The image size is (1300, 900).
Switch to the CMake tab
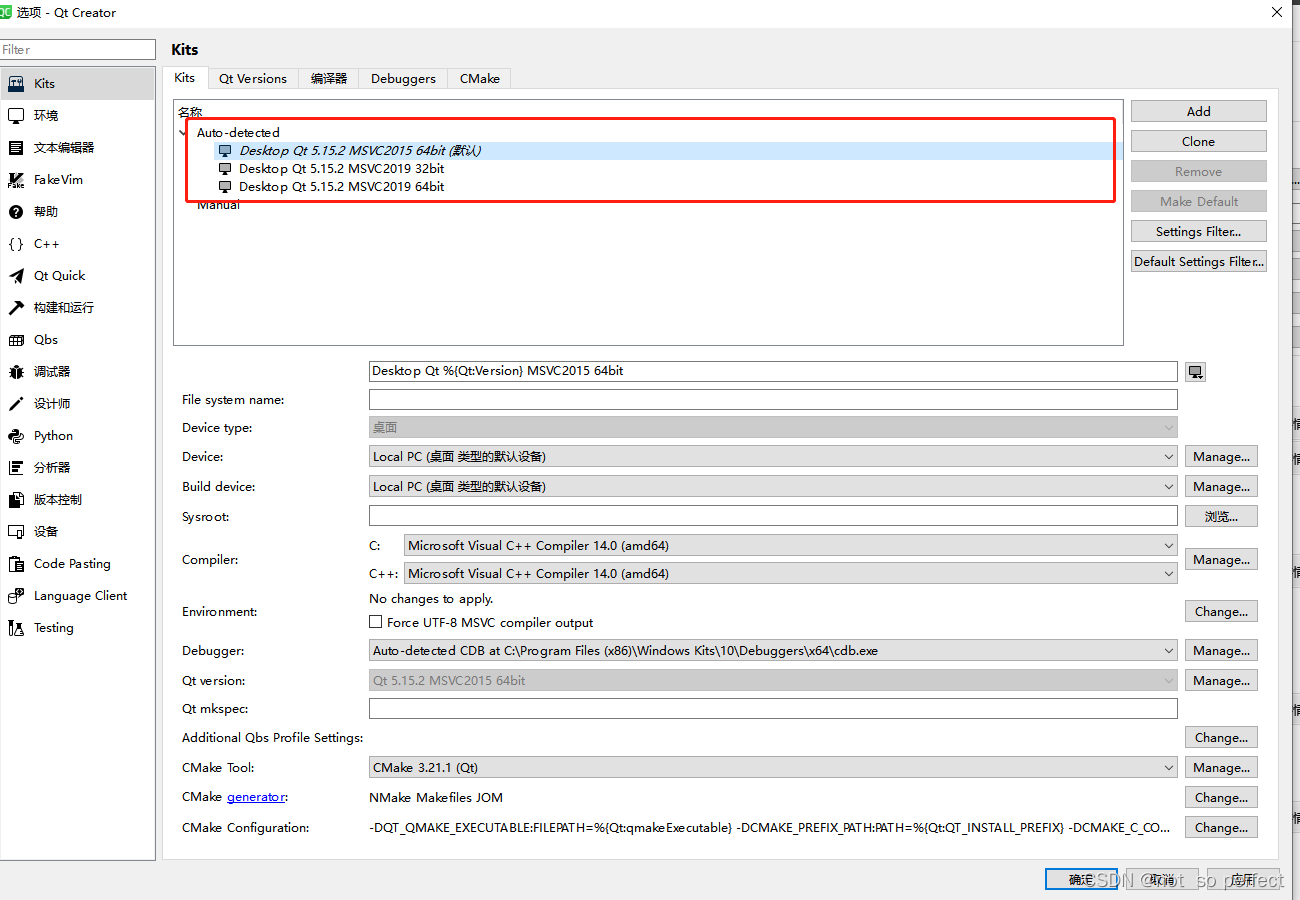480,78
